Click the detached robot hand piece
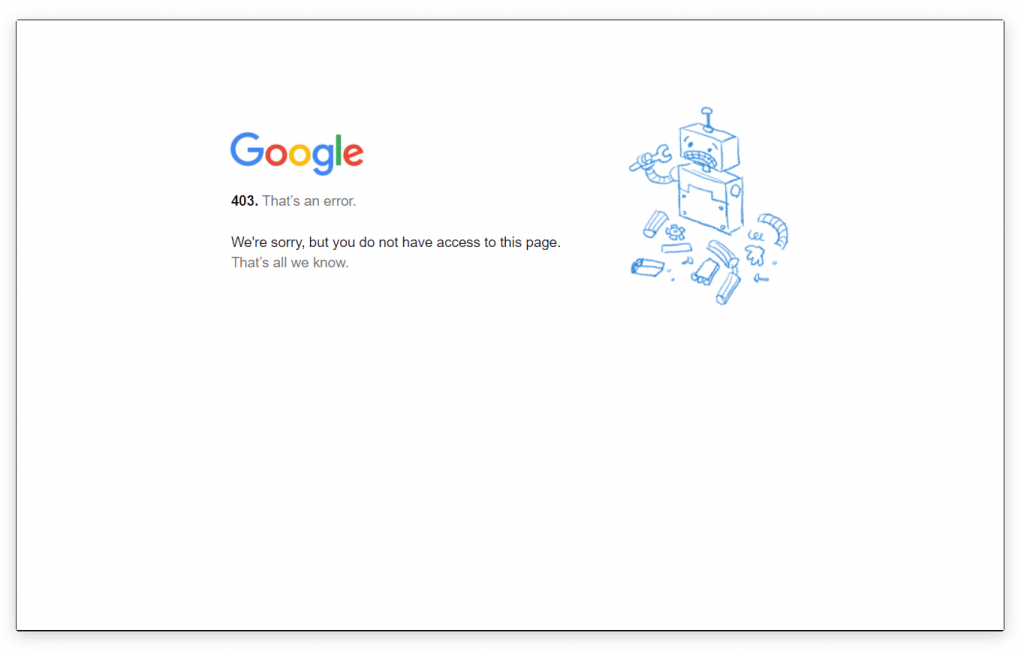Screen dimensions: 1024x651 click(756, 255)
